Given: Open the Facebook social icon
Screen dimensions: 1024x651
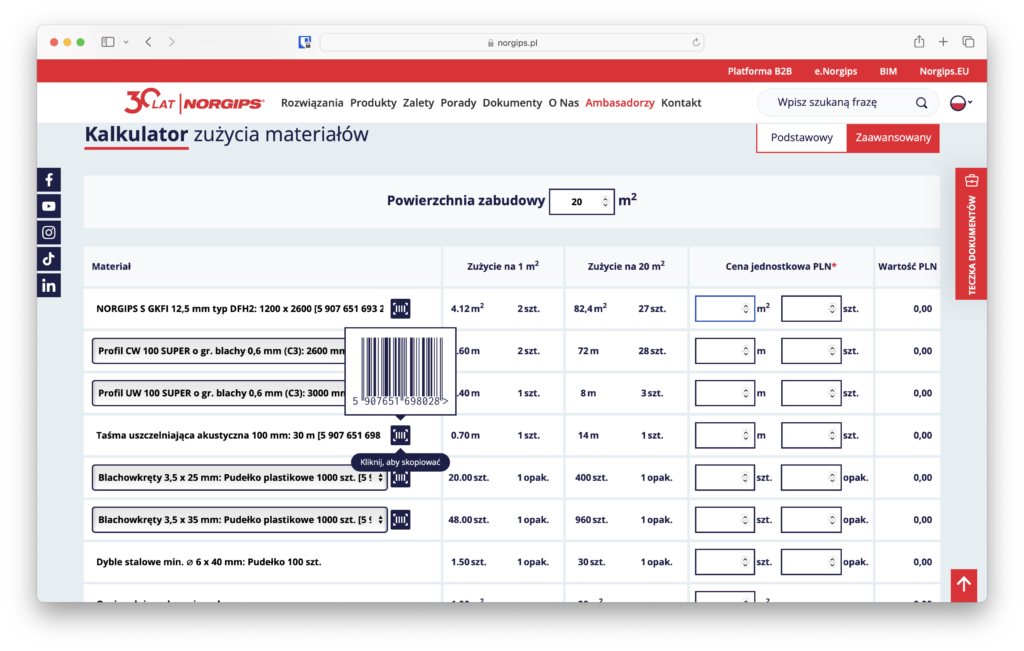Looking at the screenshot, I should [49, 180].
